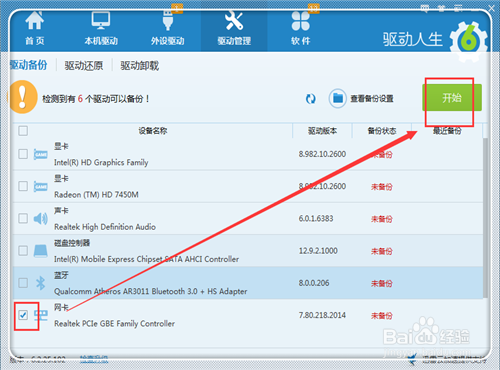Image resolution: width=500 pixels, height=370 pixels.
Task: Uncheck the Realtek PCIe GBE checkbox
Action: pyautogui.click(x=23, y=315)
